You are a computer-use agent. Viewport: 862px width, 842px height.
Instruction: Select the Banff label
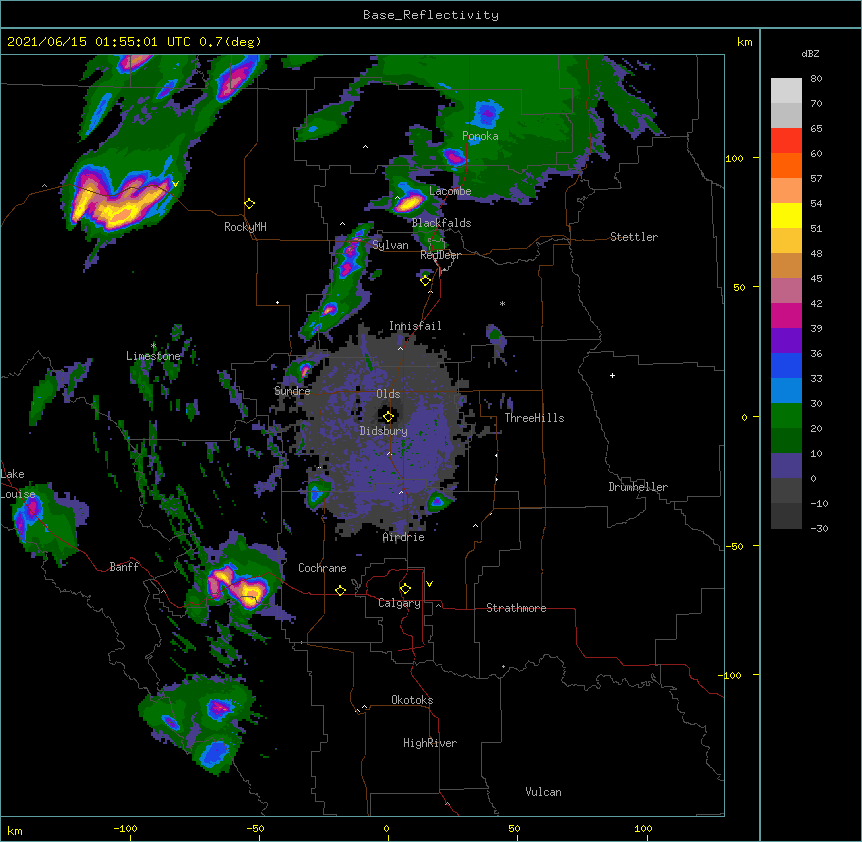click(124, 567)
